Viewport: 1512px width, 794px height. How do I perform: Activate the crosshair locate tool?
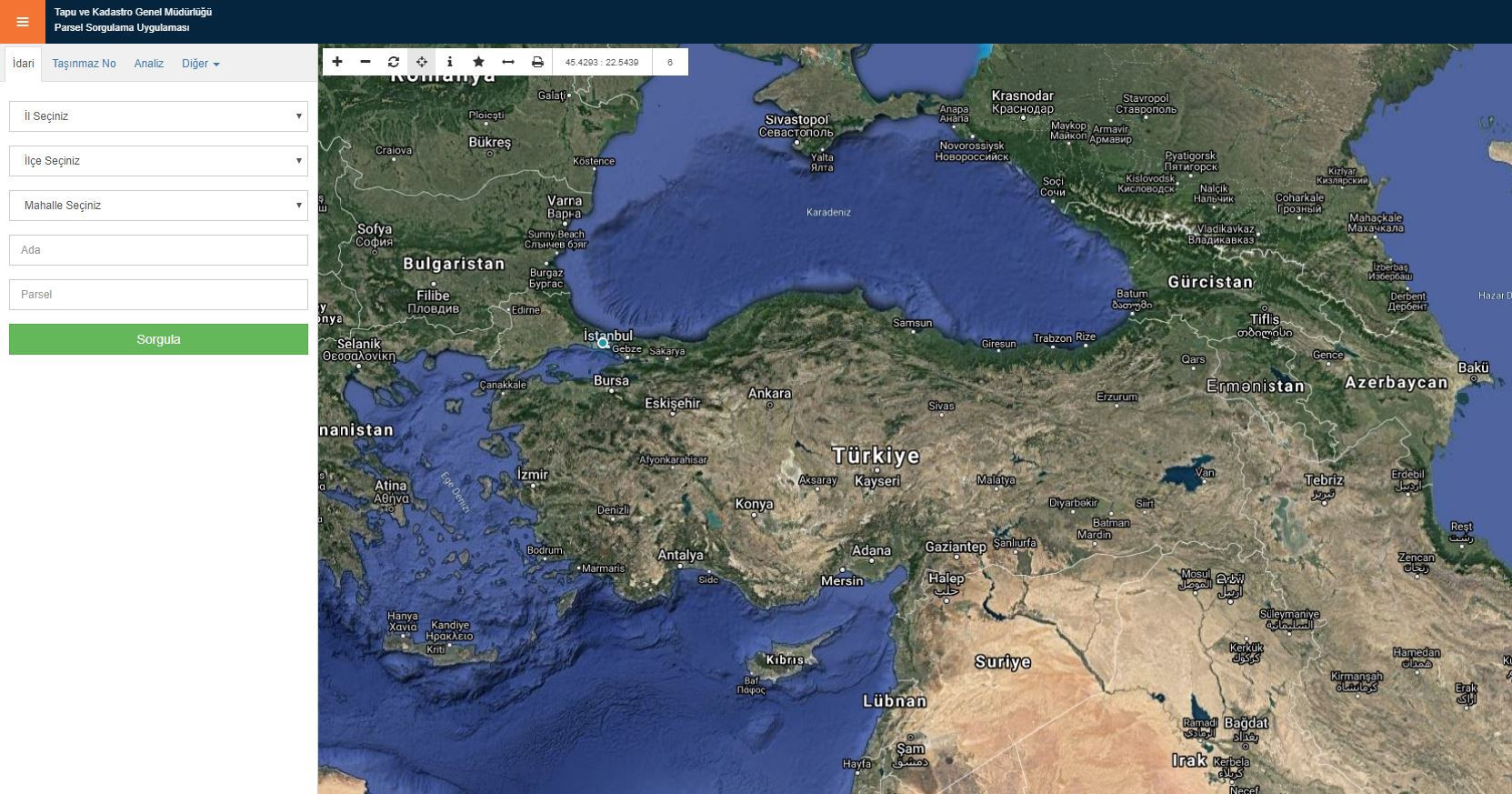coord(422,62)
